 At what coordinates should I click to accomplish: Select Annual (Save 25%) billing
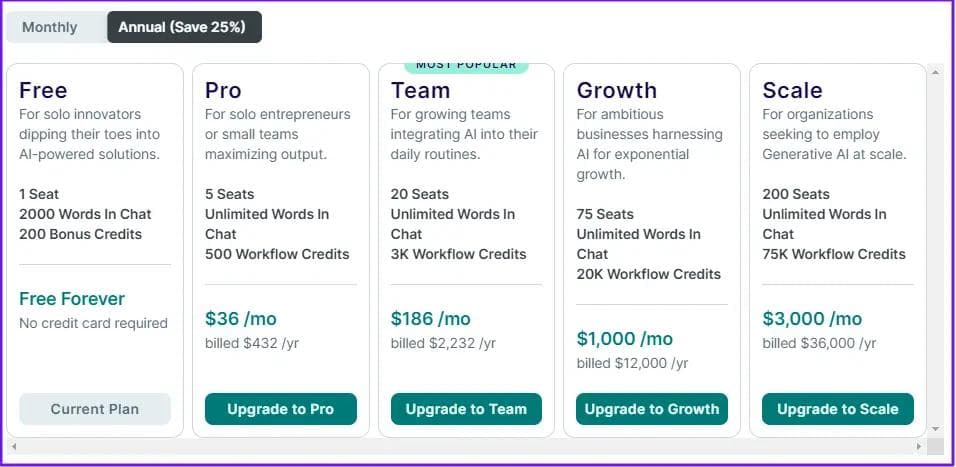pos(182,27)
